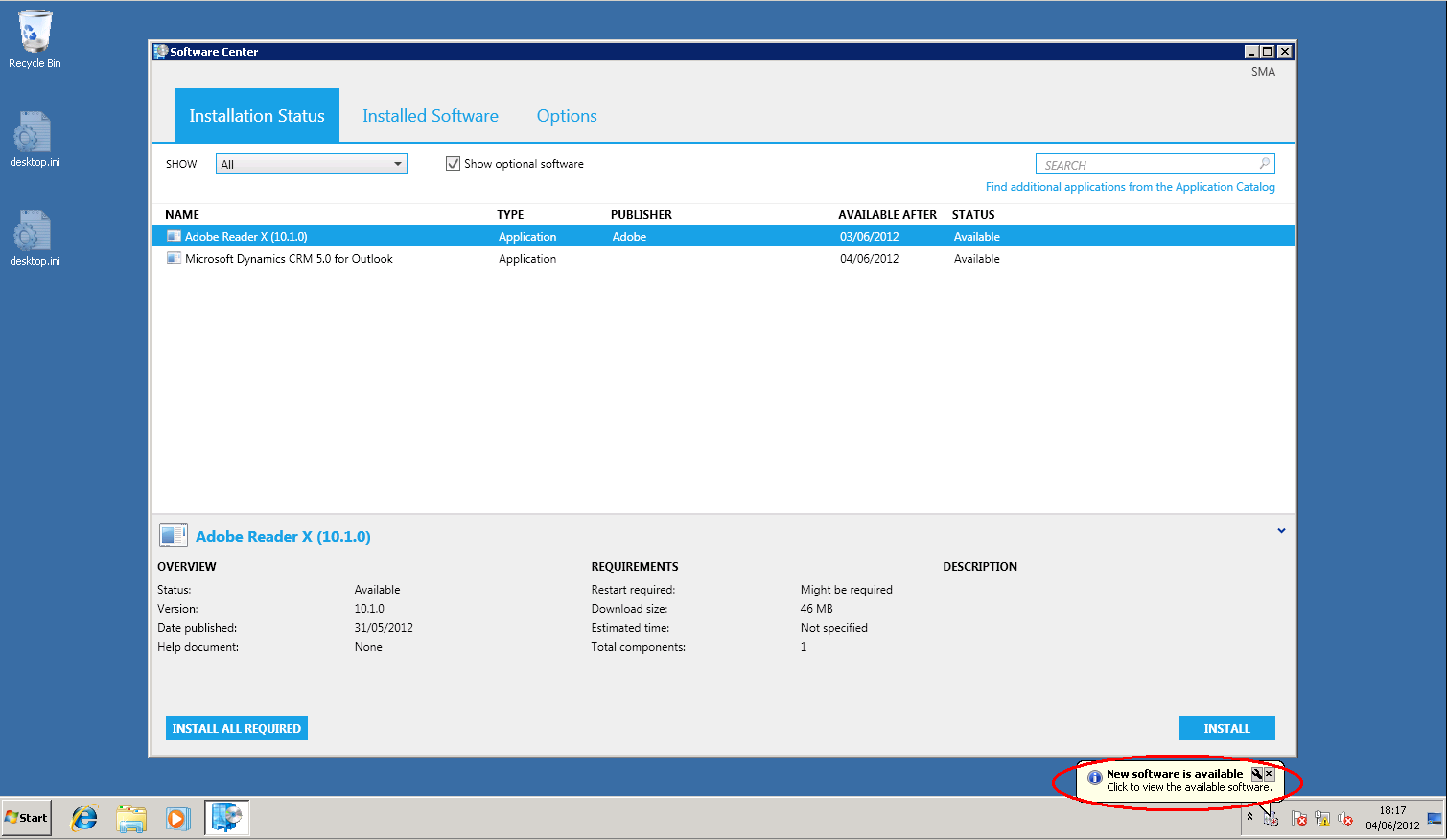Select Microsoft Dynamics CRM 5.0 for Outlook

pos(289,259)
